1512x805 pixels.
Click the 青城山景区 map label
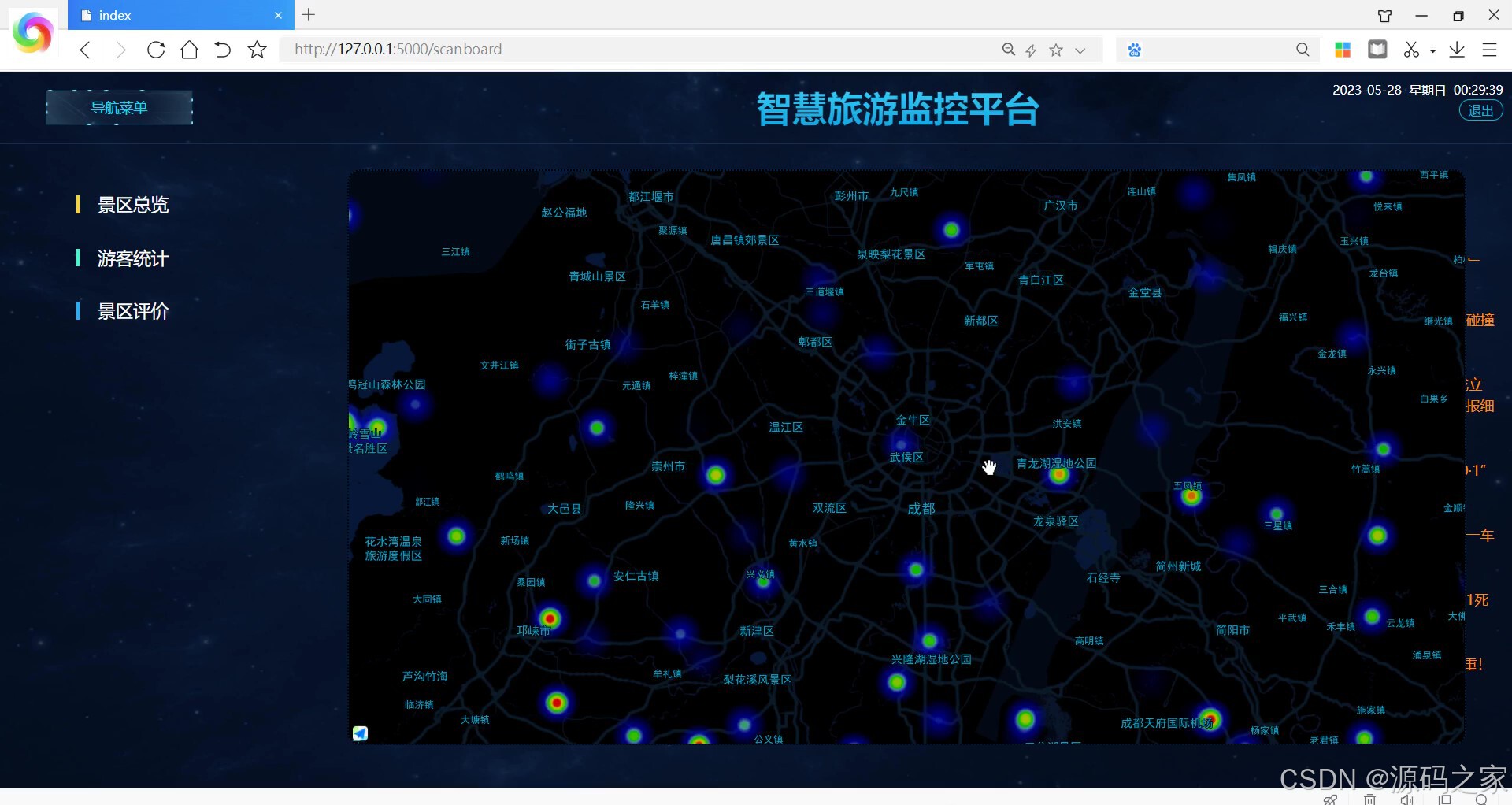[x=597, y=276]
